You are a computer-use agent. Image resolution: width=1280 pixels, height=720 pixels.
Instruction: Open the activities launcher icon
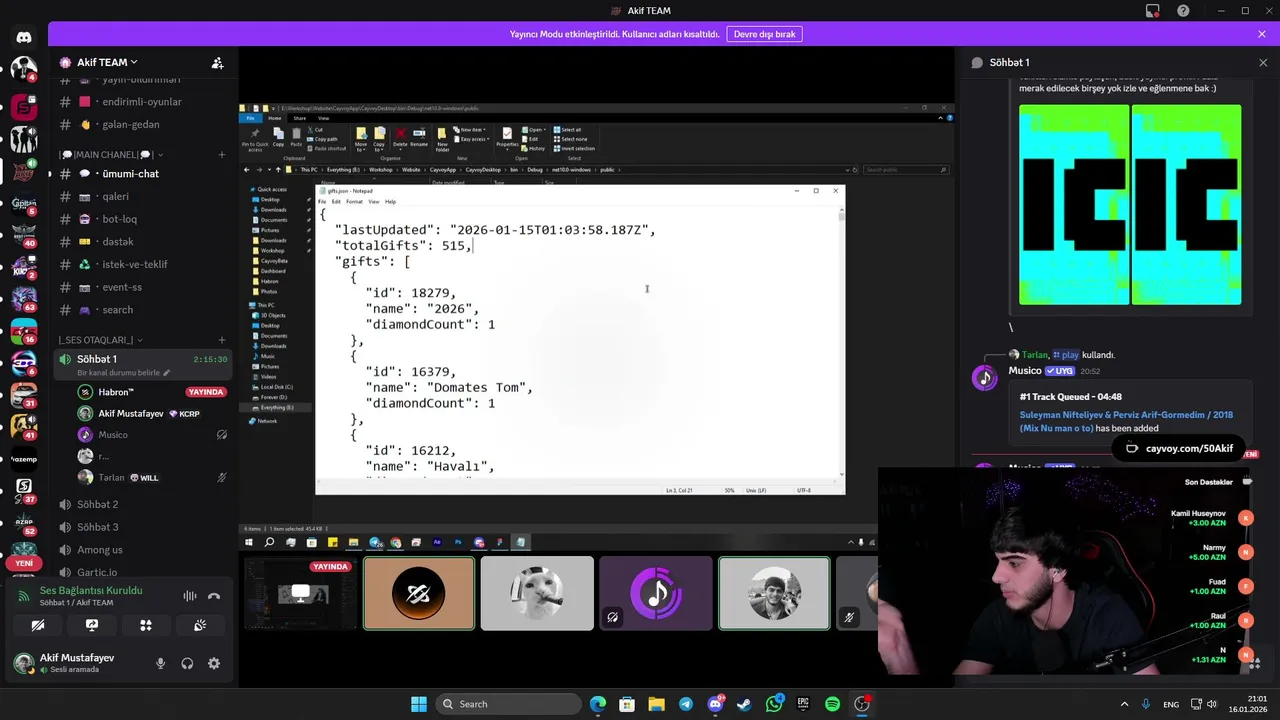[x=146, y=625]
